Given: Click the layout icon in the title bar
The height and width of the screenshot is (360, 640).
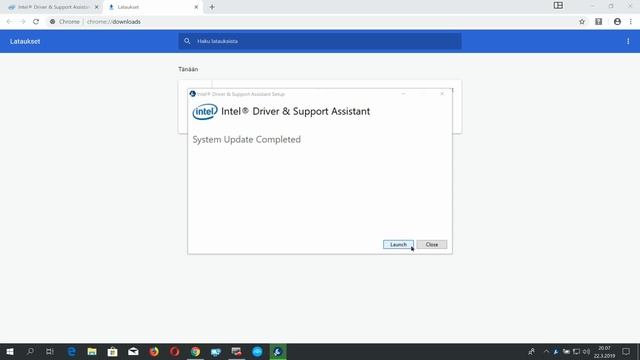Looking at the screenshot, I should click(x=558, y=6).
